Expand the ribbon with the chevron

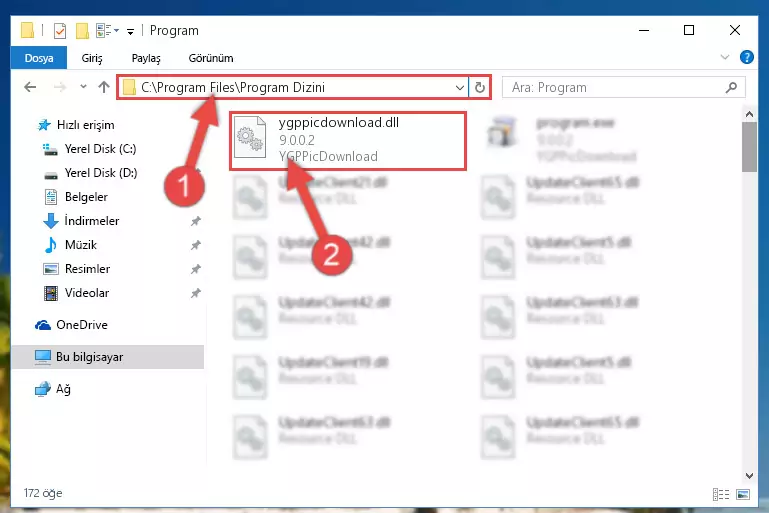point(724,57)
